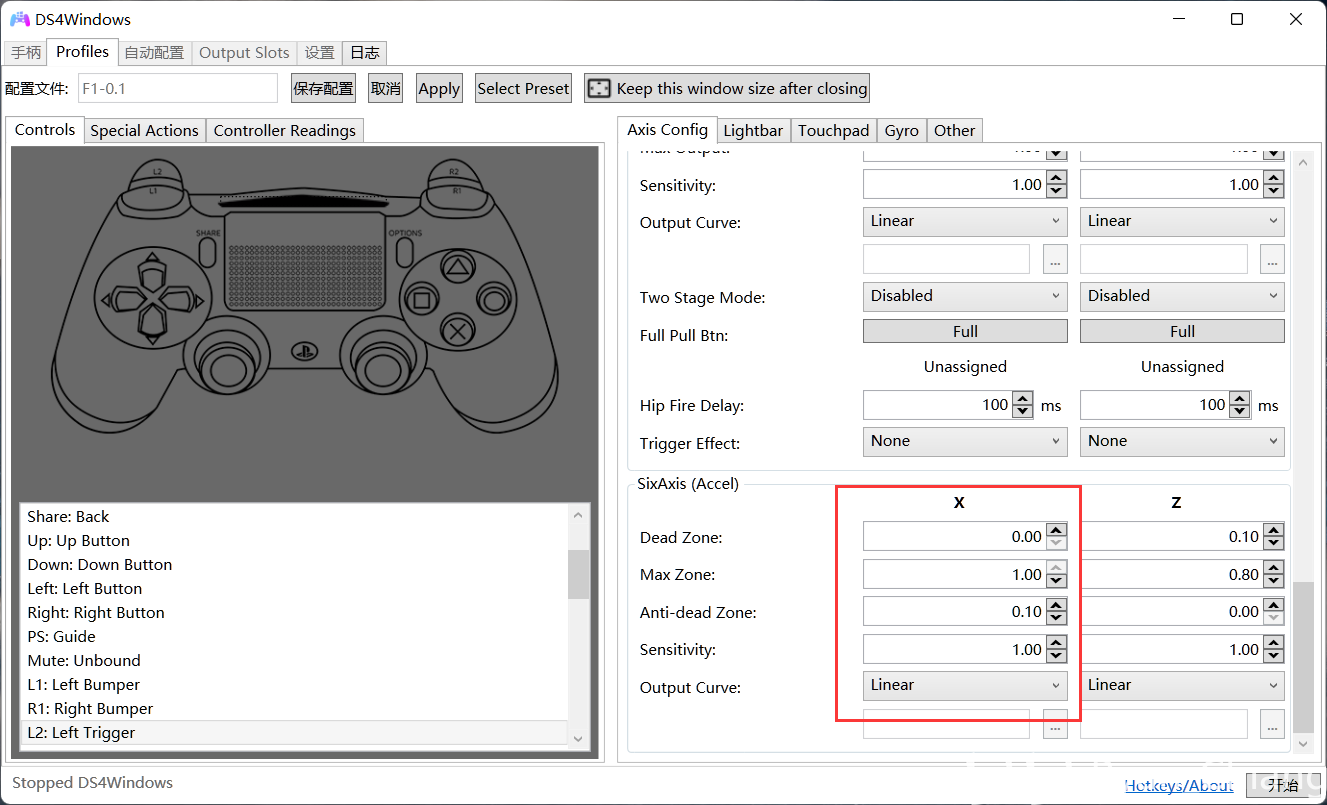
Task: Open left Two Stage Mode dropdown
Action: pos(965,296)
